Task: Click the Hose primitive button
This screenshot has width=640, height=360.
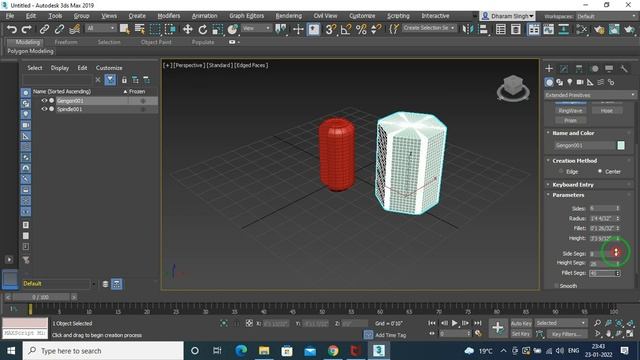Action: pos(607,111)
